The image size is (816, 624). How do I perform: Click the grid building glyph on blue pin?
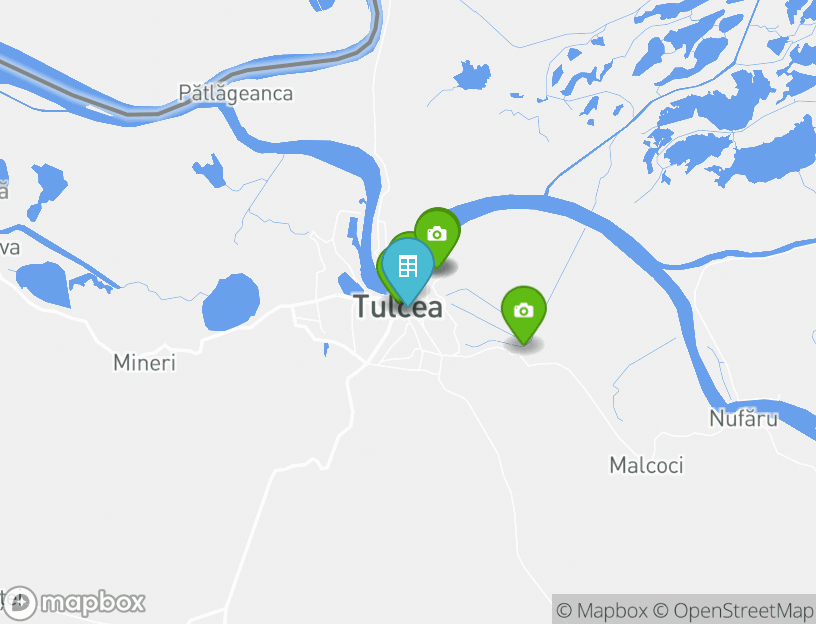pos(407,266)
